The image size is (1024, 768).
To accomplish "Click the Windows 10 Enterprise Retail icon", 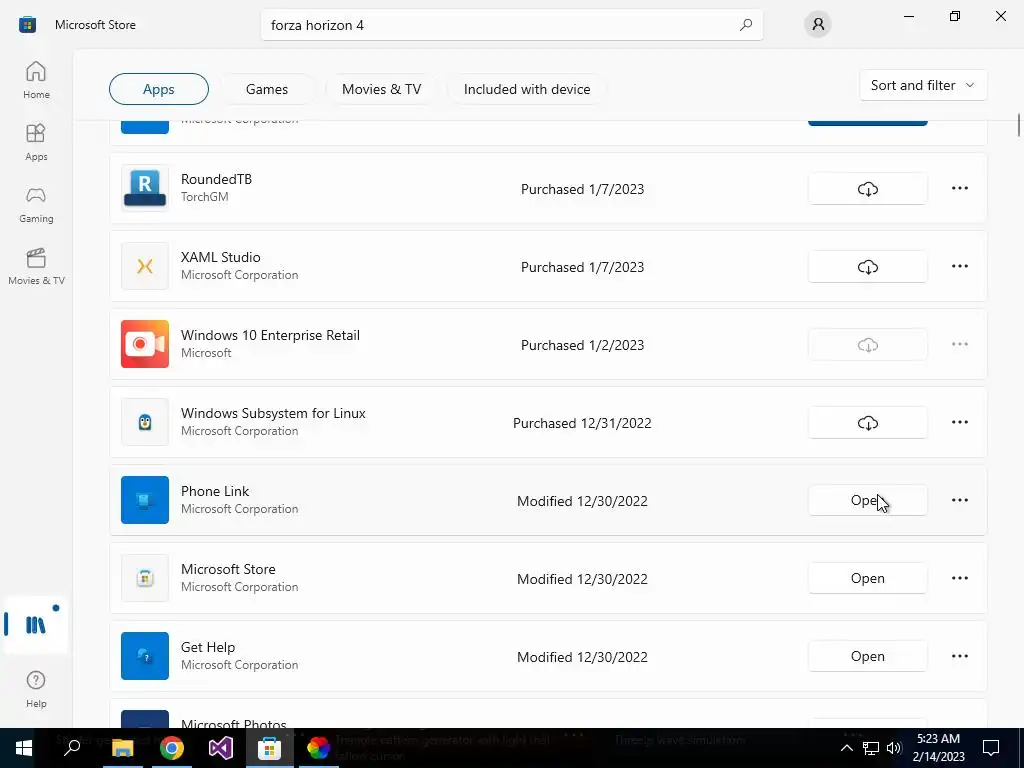I will click(145, 344).
